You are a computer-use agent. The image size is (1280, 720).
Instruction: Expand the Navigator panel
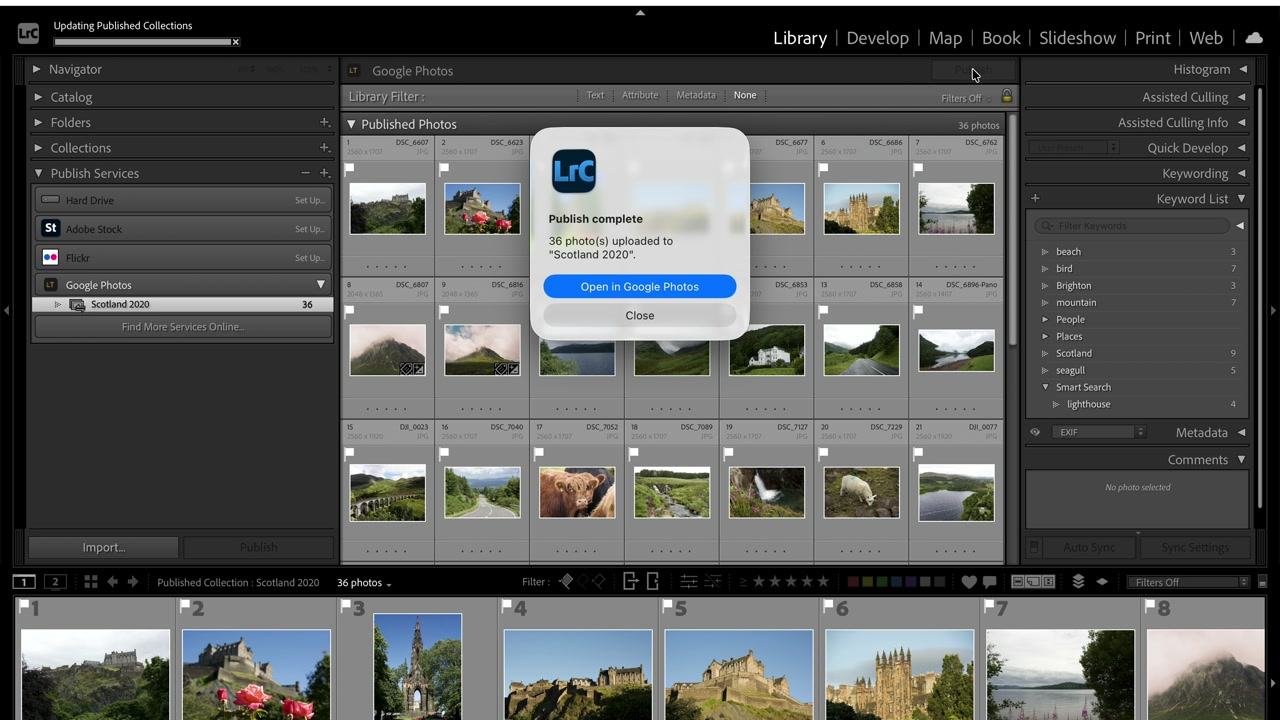click(x=37, y=69)
